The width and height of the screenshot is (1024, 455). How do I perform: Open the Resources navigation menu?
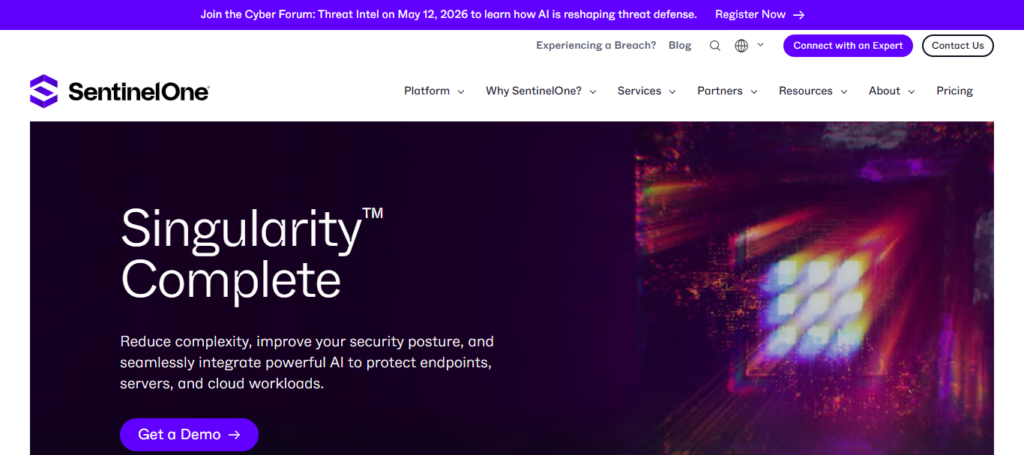pyautogui.click(x=812, y=91)
